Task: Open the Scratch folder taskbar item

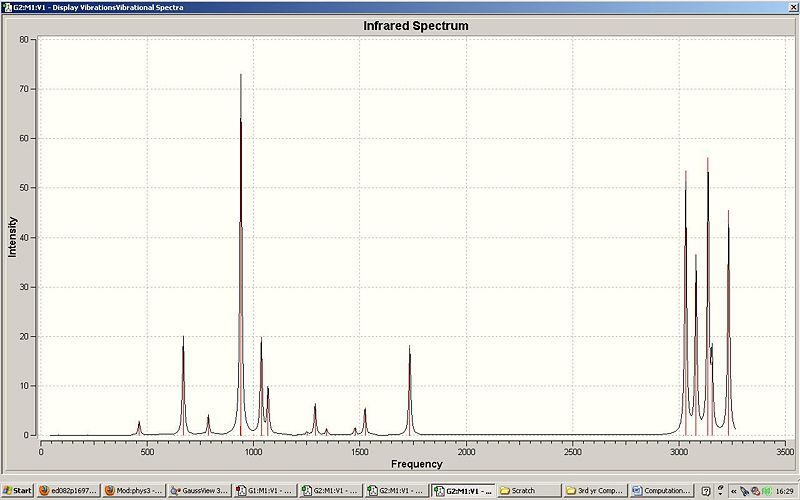Action: tap(528, 491)
